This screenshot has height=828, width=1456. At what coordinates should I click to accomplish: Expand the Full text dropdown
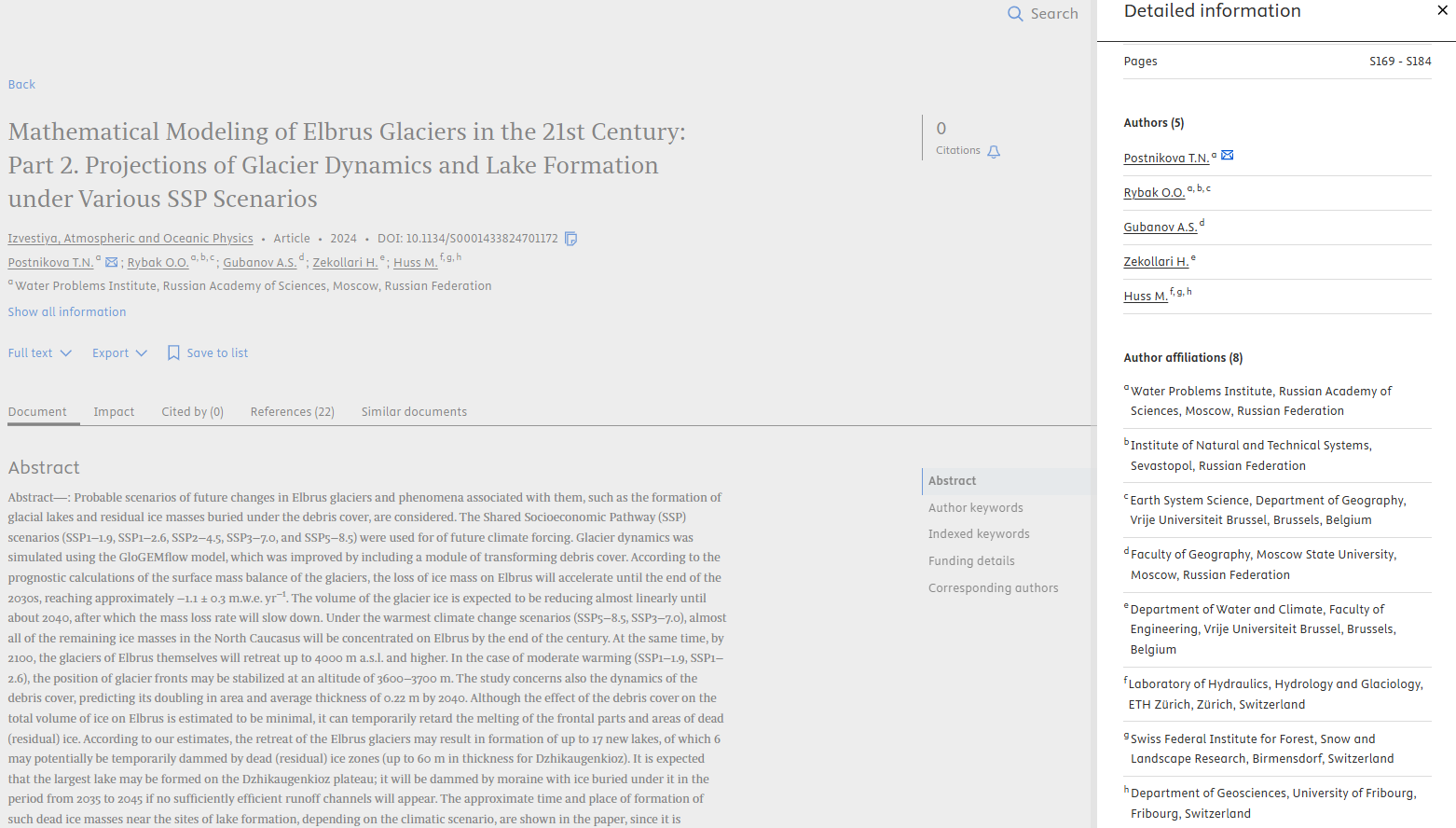[x=40, y=353]
